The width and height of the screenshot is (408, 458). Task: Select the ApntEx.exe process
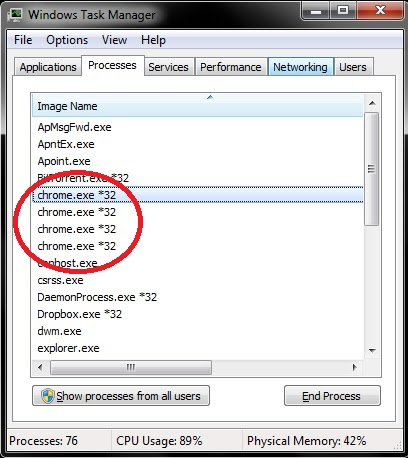pos(198,144)
